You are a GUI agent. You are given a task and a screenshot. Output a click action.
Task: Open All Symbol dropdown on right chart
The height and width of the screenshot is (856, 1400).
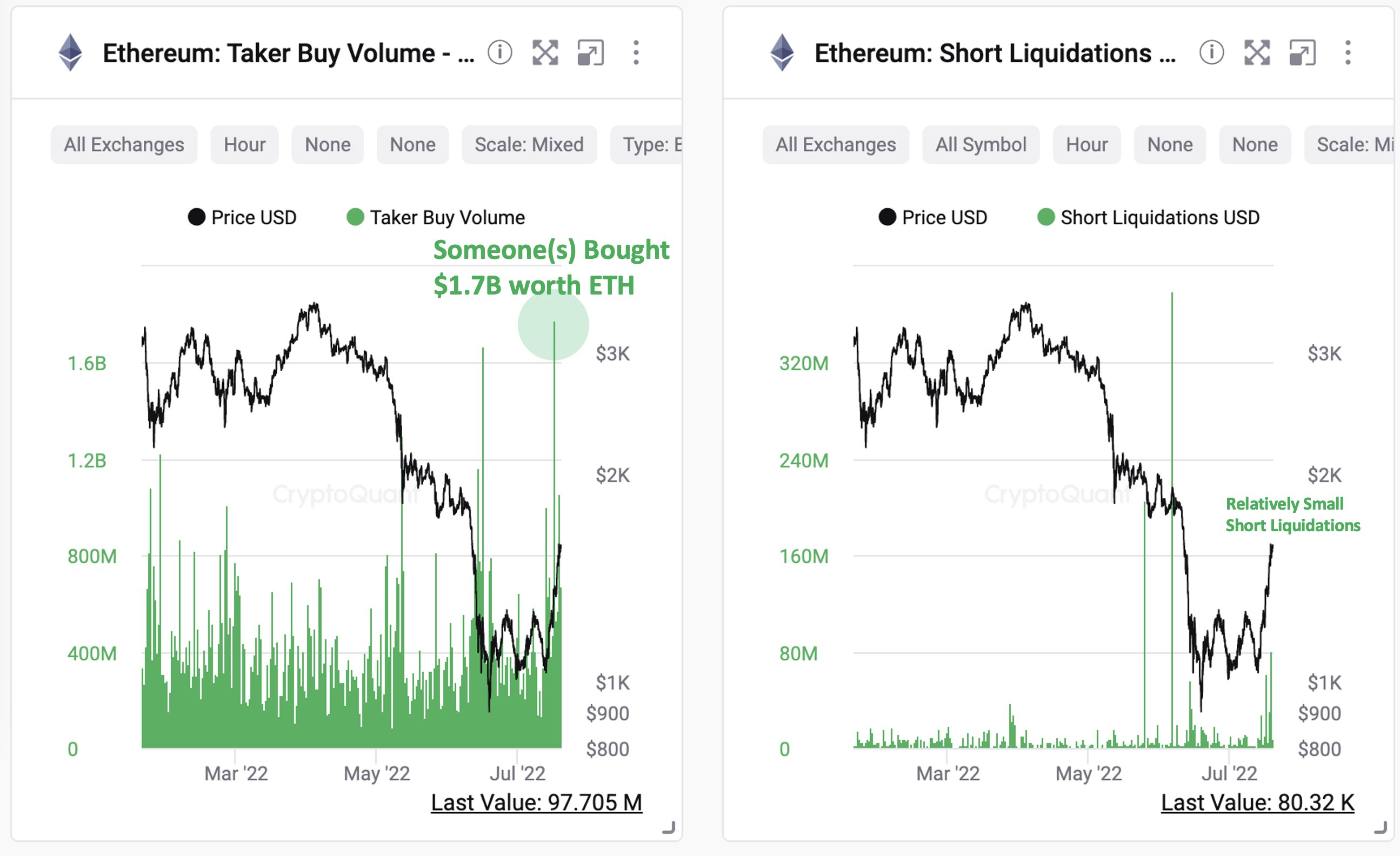pyautogui.click(x=981, y=145)
